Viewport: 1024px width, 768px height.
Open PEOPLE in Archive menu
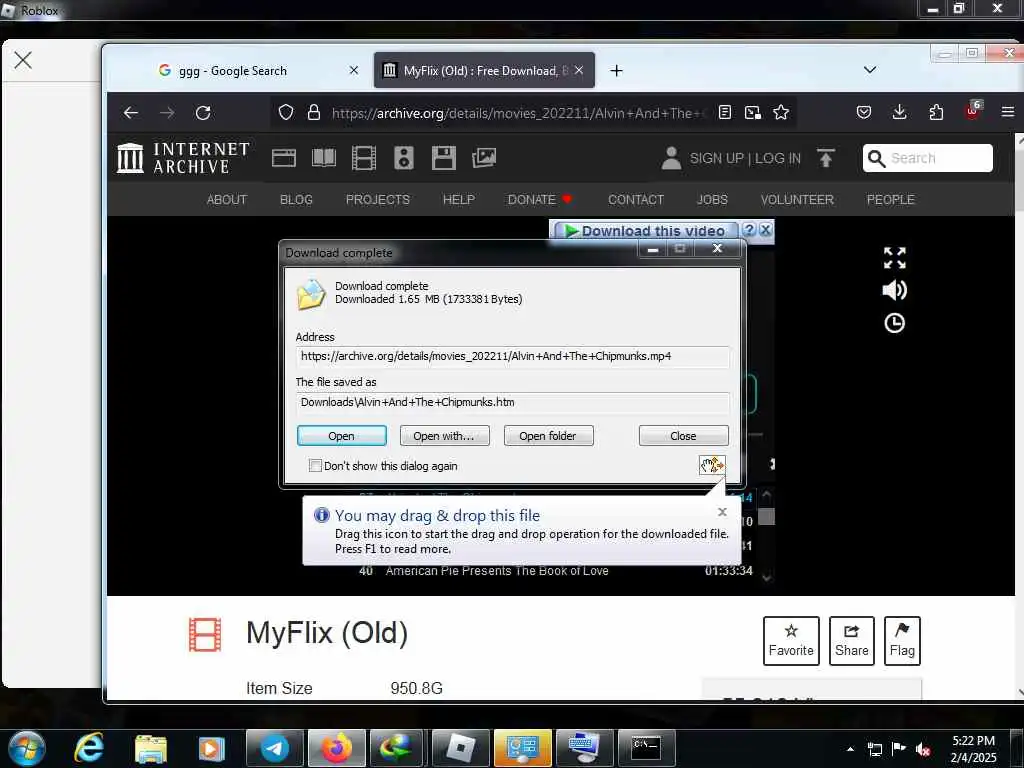(890, 200)
